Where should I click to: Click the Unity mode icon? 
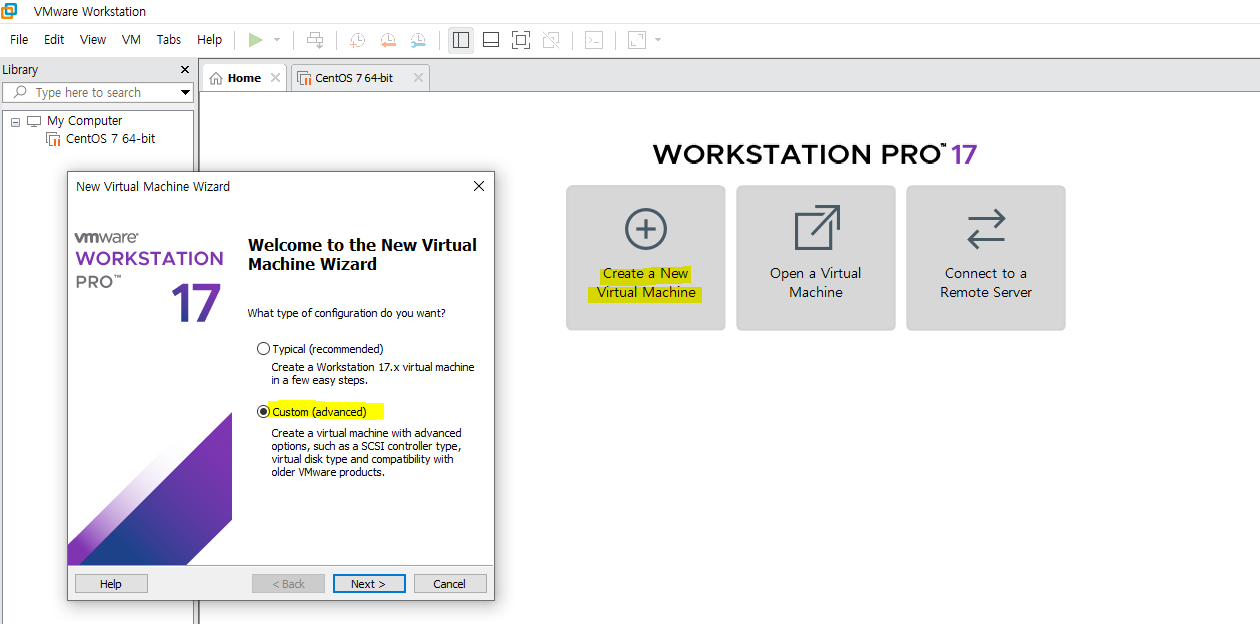click(x=551, y=40)
